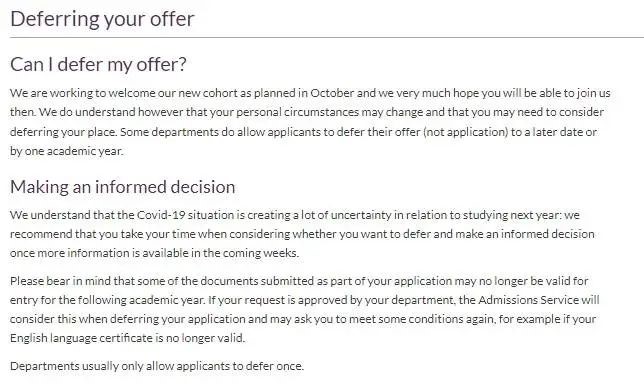Click 'English language certificate' text

tap(81, 338)
